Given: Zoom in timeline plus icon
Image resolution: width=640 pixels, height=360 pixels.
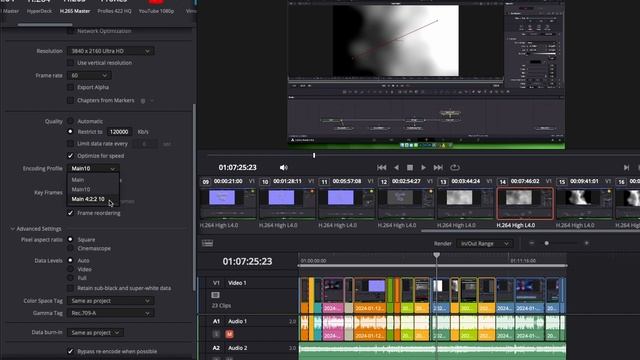Looking at the screenshot, I should [587, 243].
